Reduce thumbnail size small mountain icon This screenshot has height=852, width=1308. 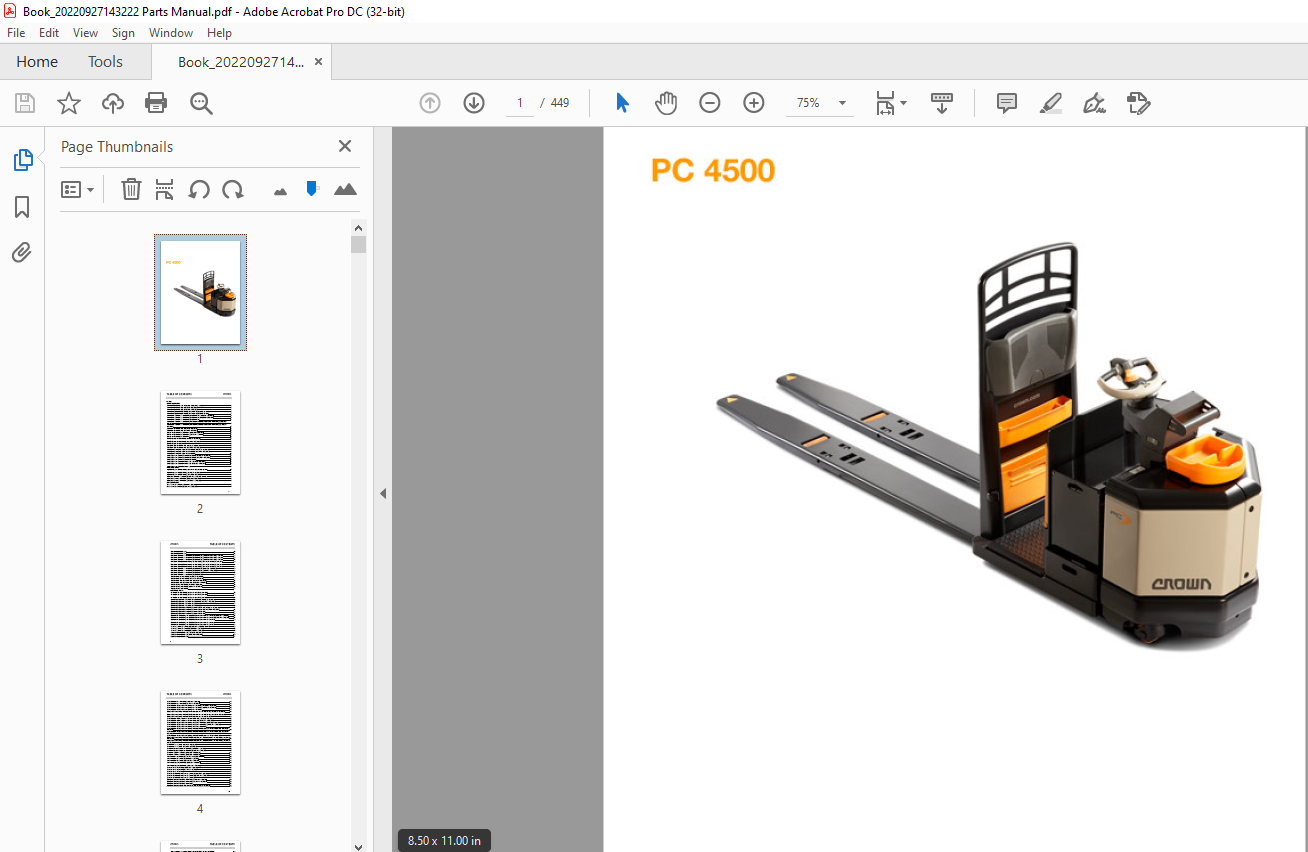point(280,190)
